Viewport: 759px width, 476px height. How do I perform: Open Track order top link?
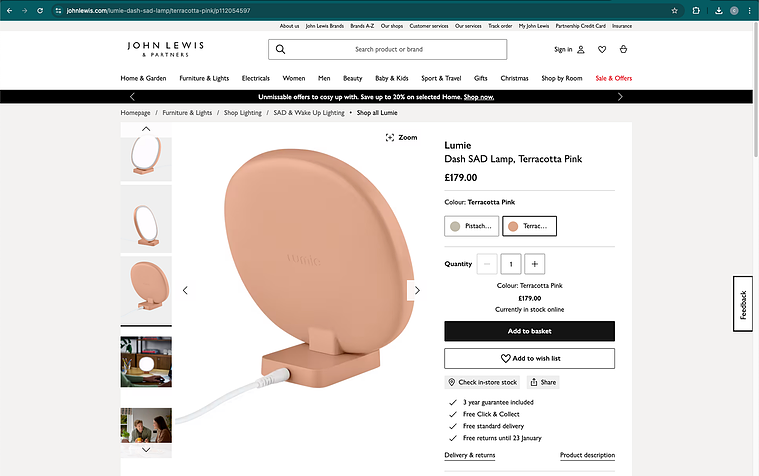click(x=500, y=26)
